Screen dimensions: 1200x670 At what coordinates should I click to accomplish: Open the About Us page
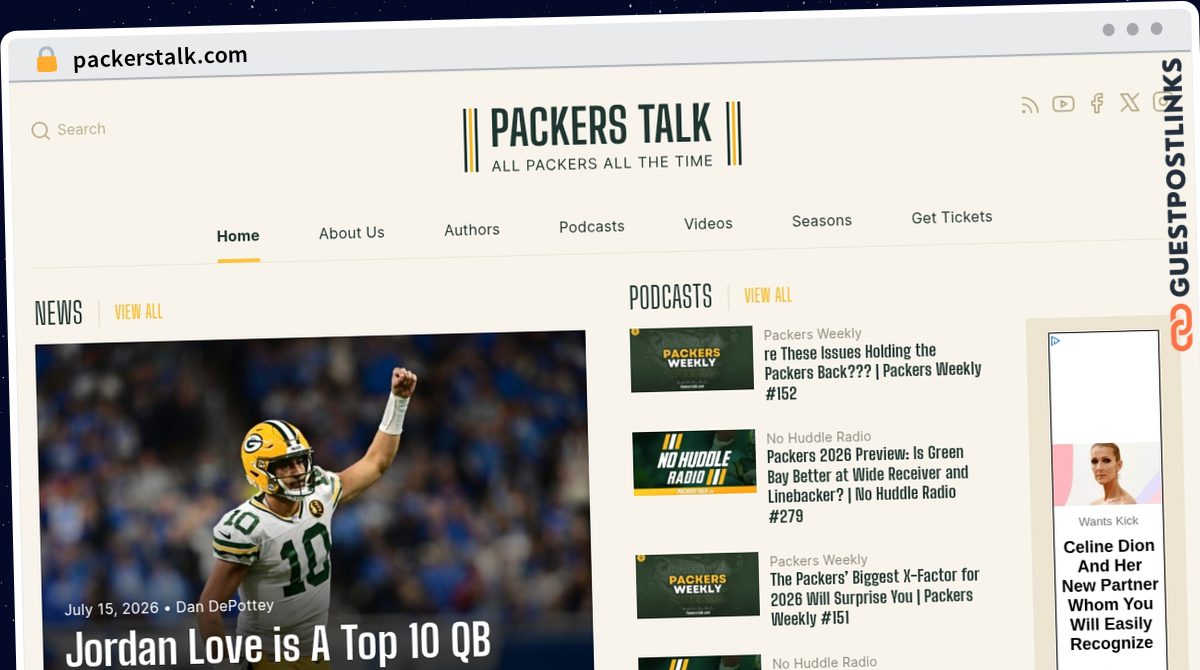[x=352, y=233]
